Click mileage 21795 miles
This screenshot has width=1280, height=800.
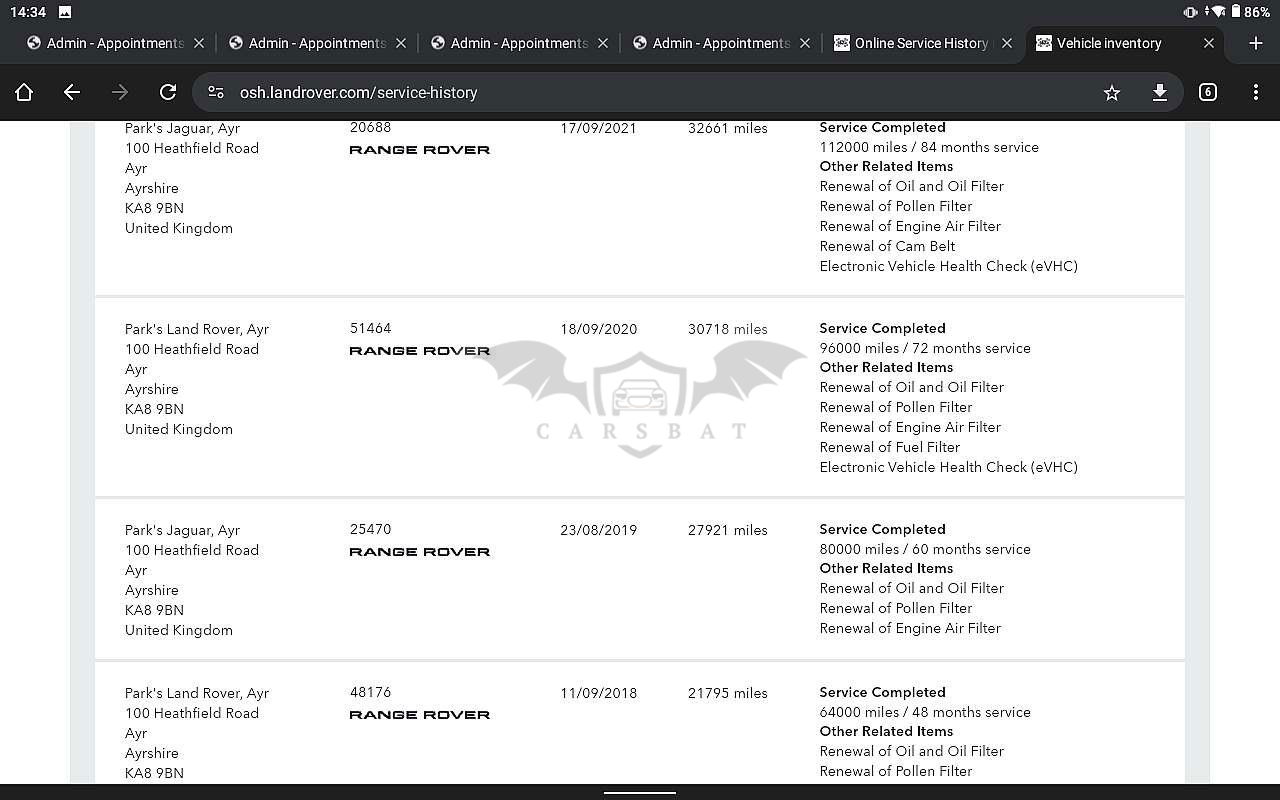pyautogui.click(x=728, y=693)
